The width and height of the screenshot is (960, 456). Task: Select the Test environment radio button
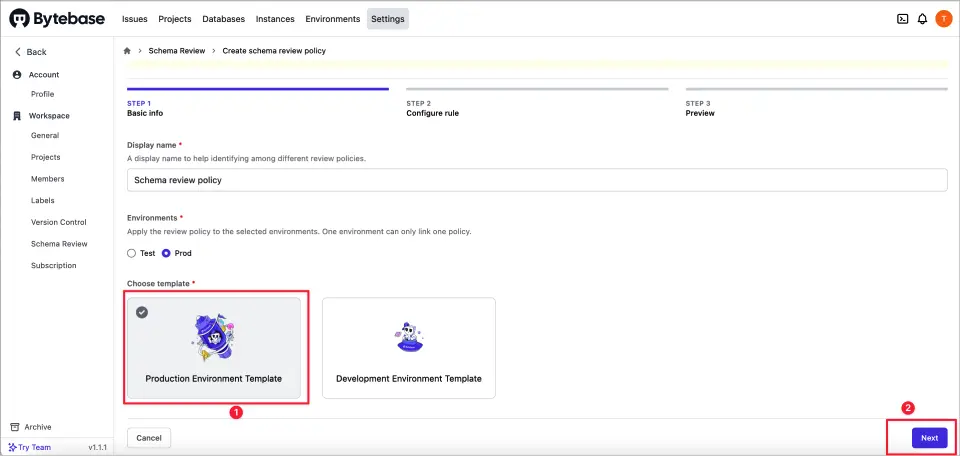pos(132,253)
